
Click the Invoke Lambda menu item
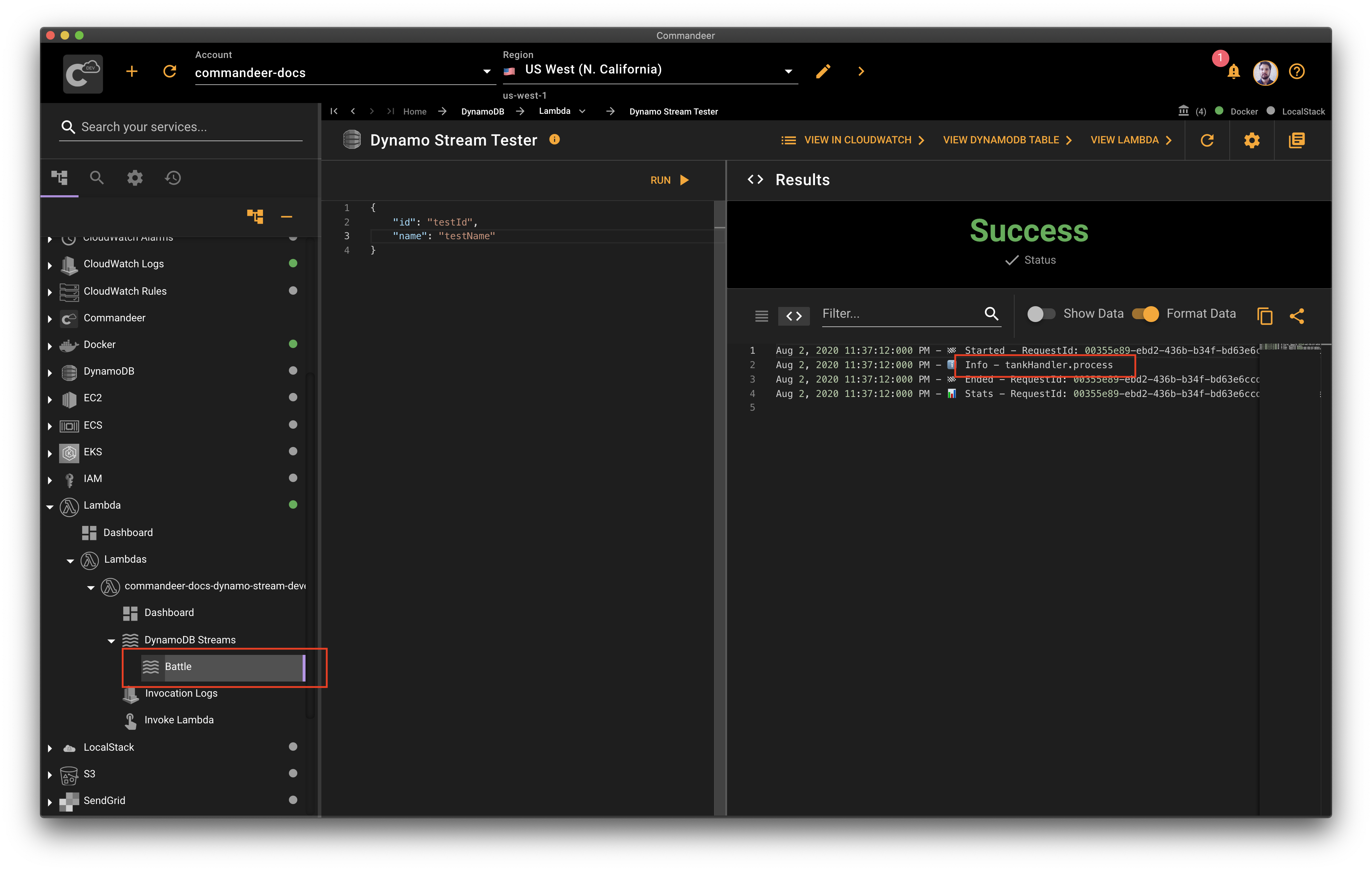[x=181, y=719]
